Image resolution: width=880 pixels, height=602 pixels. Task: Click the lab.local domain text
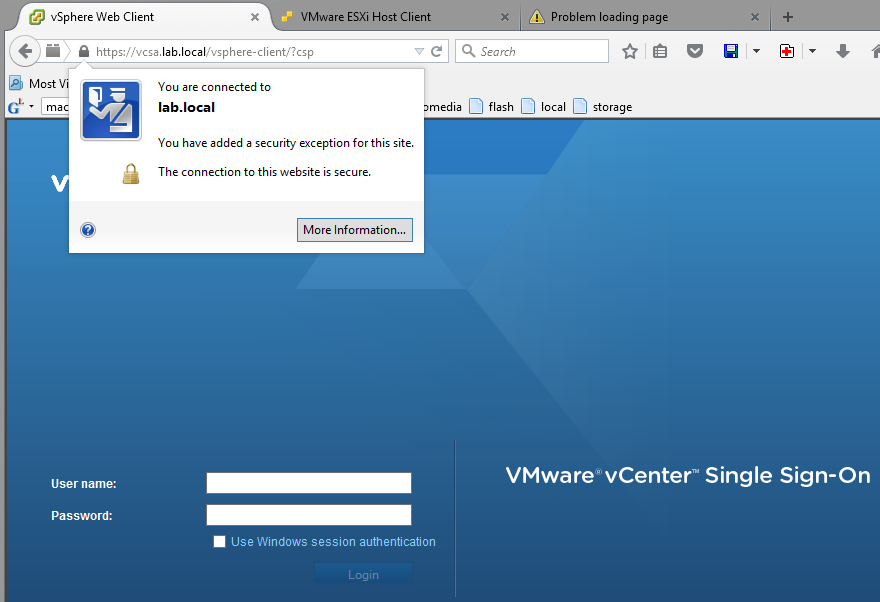pos(186,107)
